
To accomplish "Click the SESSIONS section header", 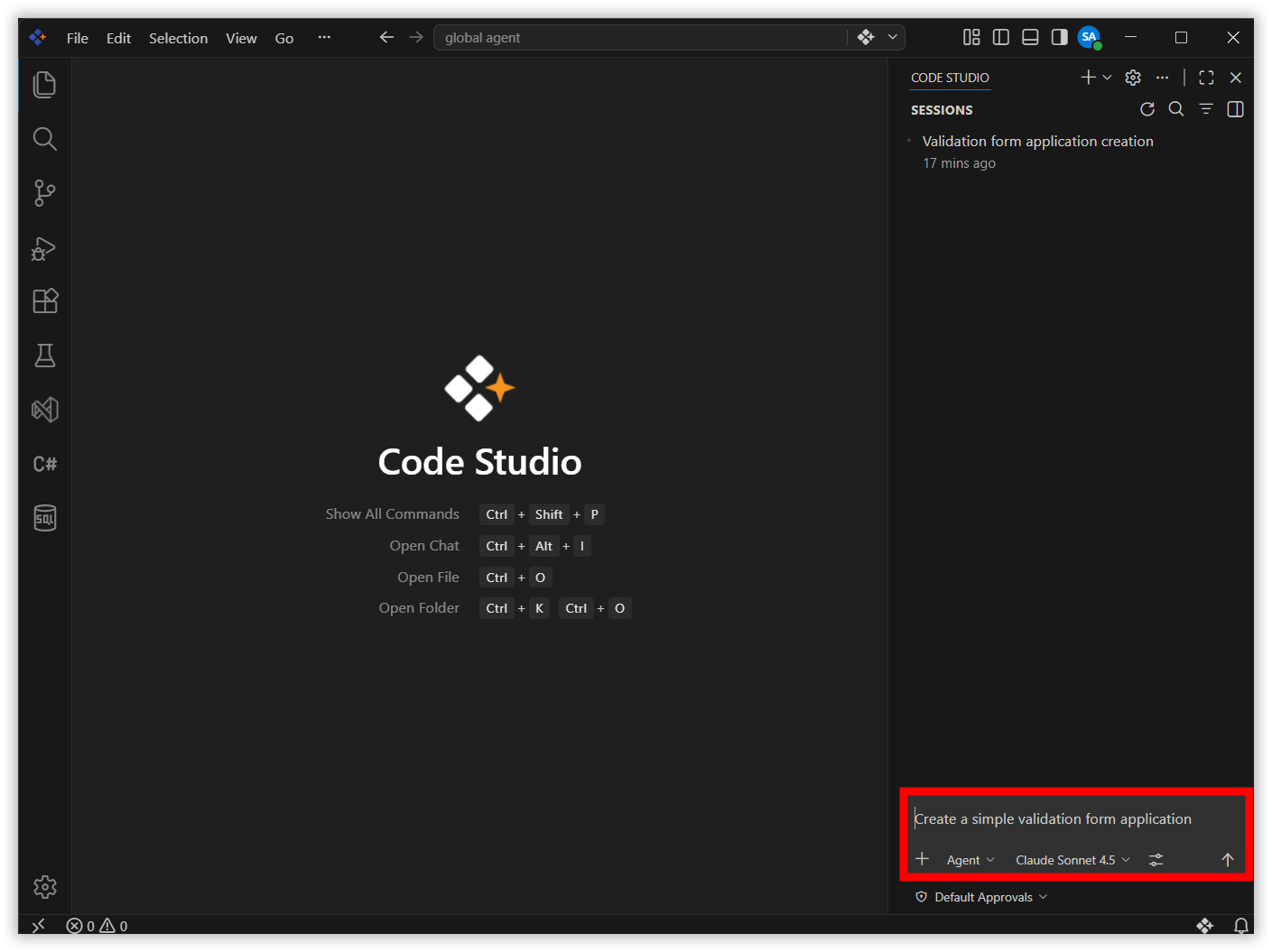I will click(942, 110).
